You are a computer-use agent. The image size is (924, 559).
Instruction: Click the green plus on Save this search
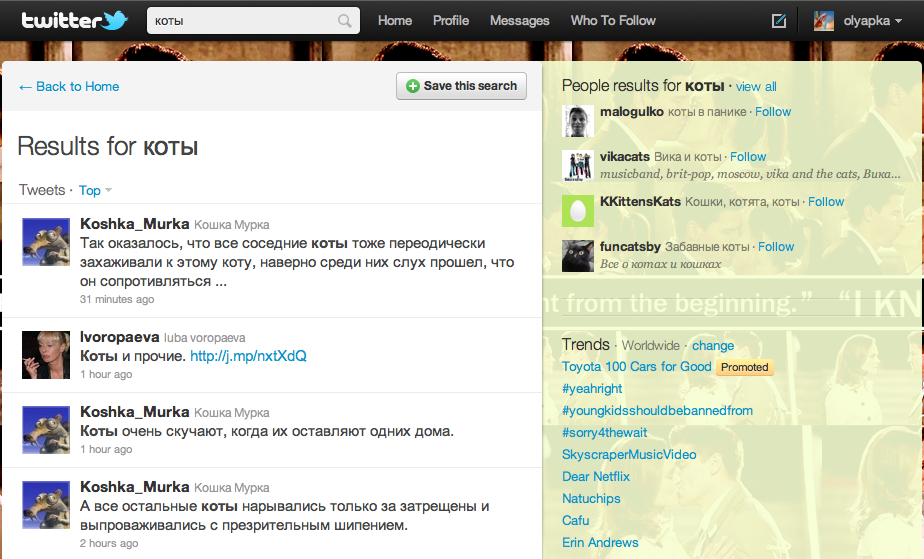pyautogui.click(x=413, y=86)
